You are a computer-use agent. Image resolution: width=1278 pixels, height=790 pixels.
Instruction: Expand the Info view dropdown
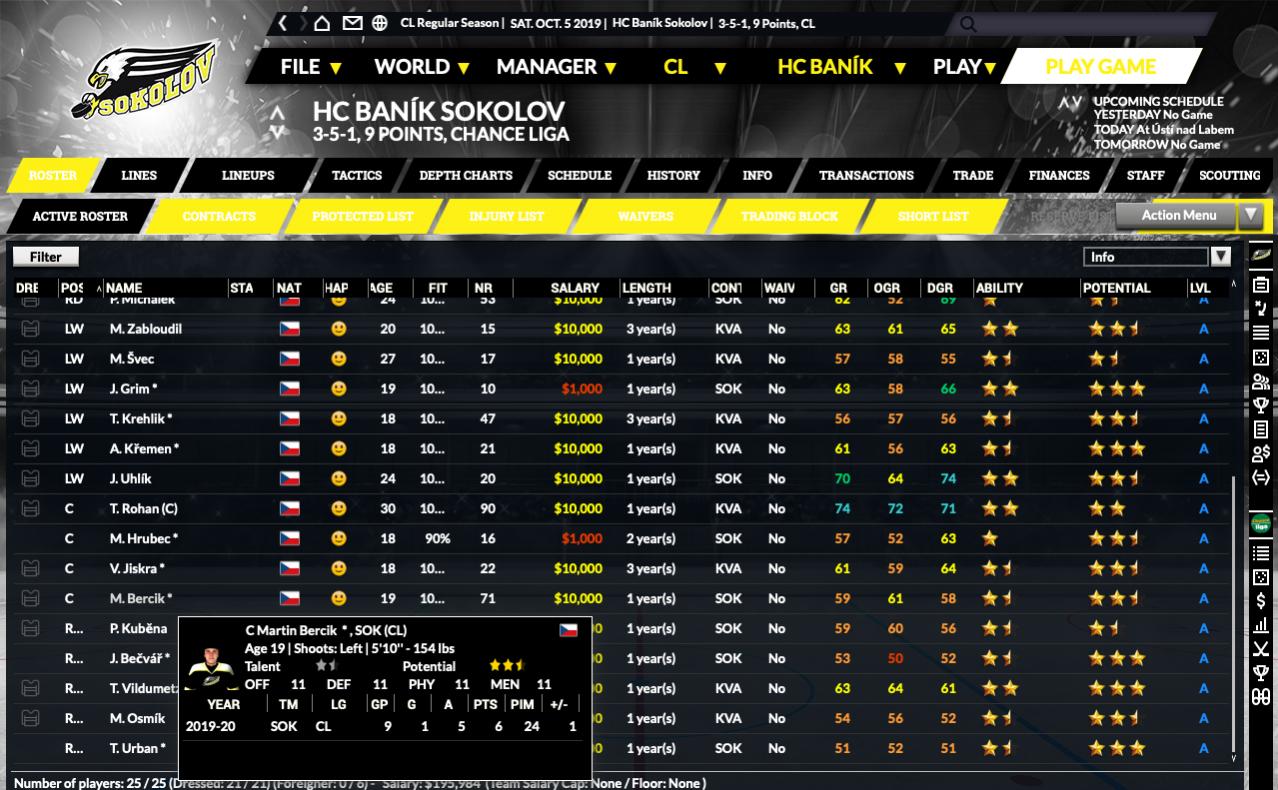tap(1220, 257)
